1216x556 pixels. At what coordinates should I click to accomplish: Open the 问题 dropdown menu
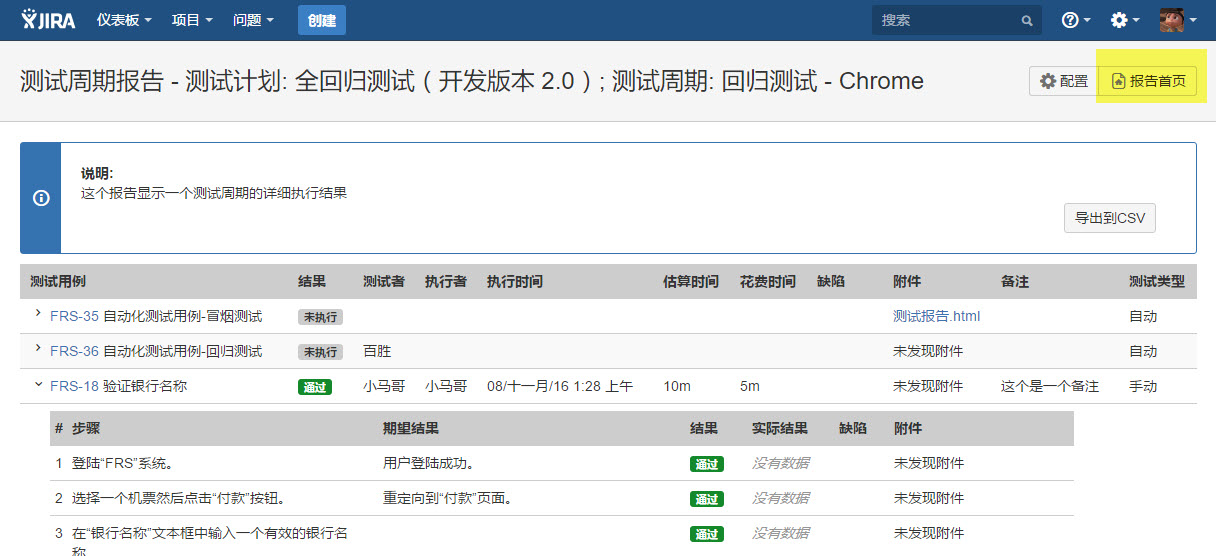[253, 20]
